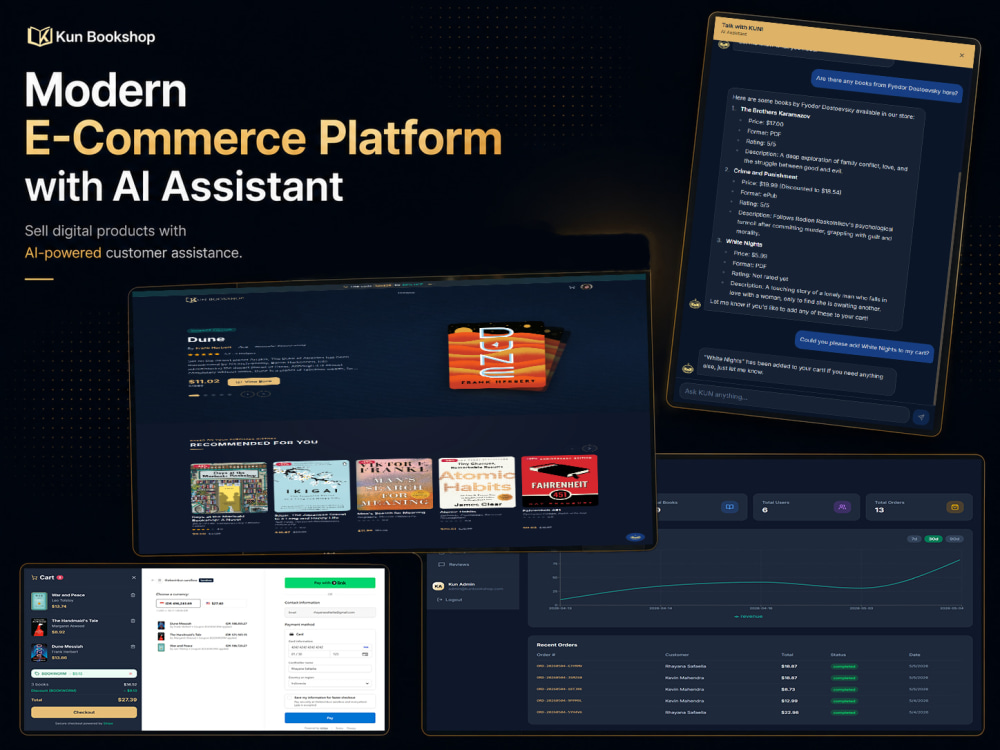
Task: Remove the BOOKWORM coupon tag
Action: tap(131, 673)
